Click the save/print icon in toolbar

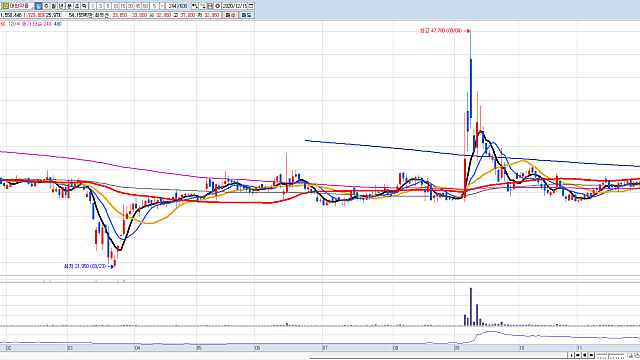(x=210, y=6)
